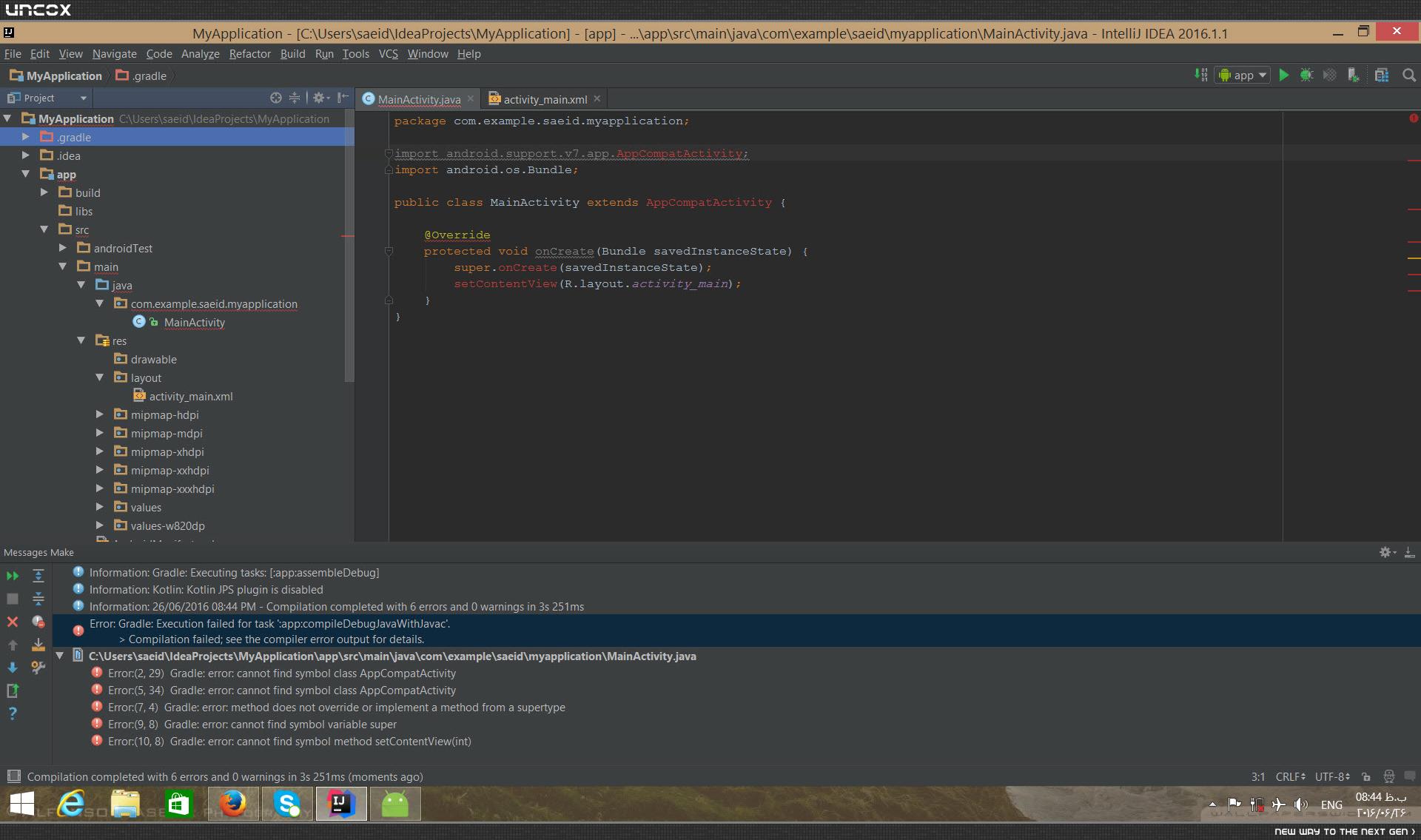Start debugging with the green bug icon
The height and width of the screenshot is (840, 1421).
point(1307,75)
